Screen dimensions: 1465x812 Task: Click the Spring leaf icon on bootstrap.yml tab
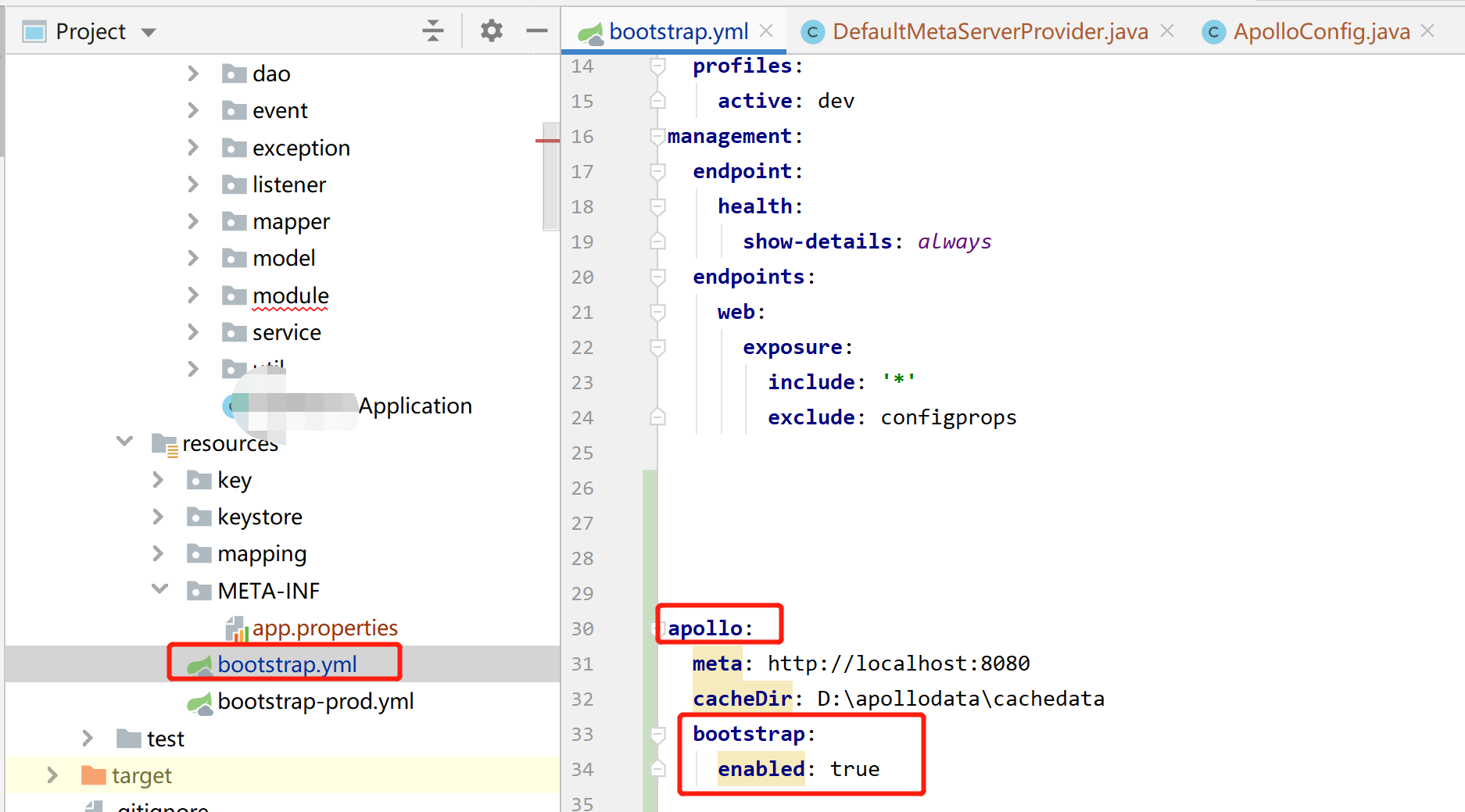590,32
